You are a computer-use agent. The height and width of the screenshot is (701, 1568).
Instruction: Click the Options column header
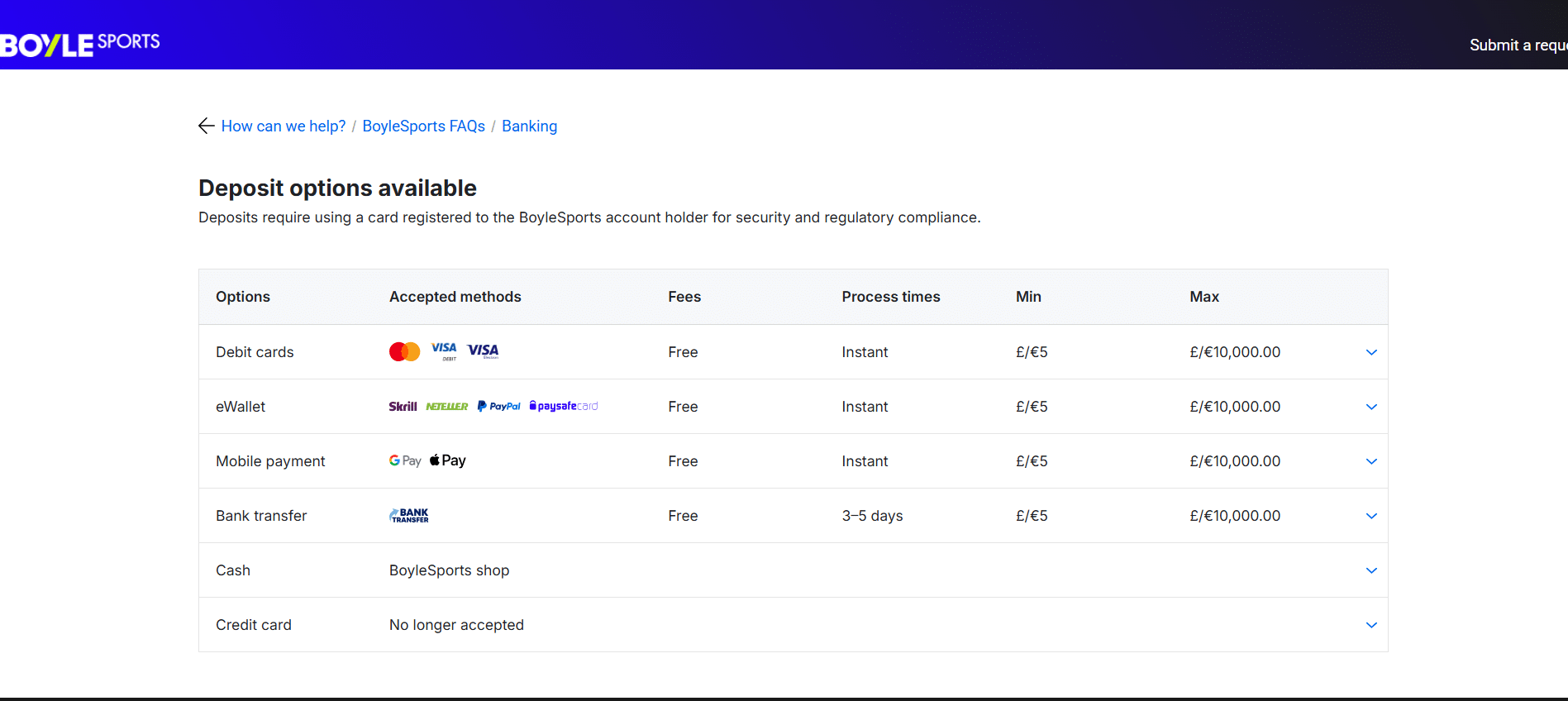point(243,297)
